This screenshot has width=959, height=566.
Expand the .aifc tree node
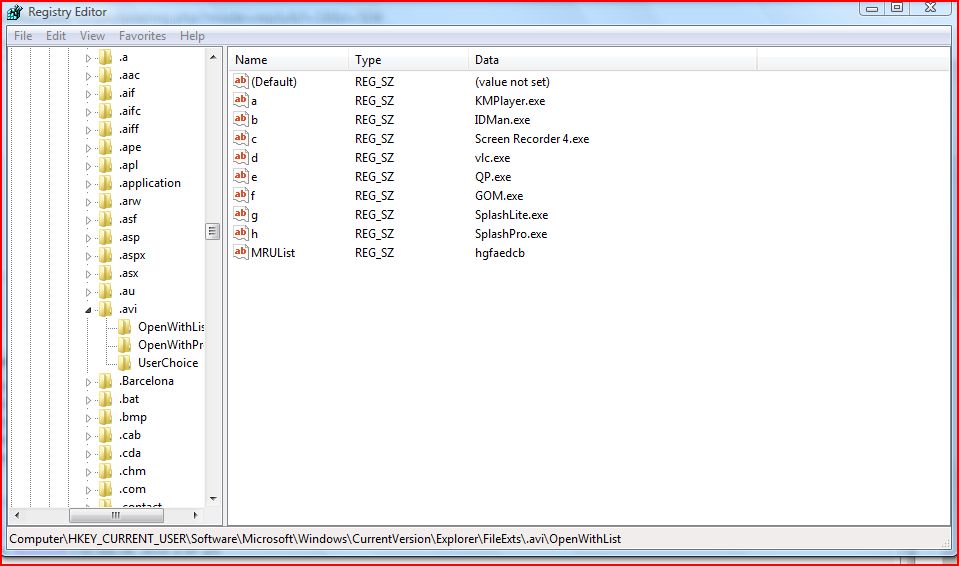tap(88, 112)
